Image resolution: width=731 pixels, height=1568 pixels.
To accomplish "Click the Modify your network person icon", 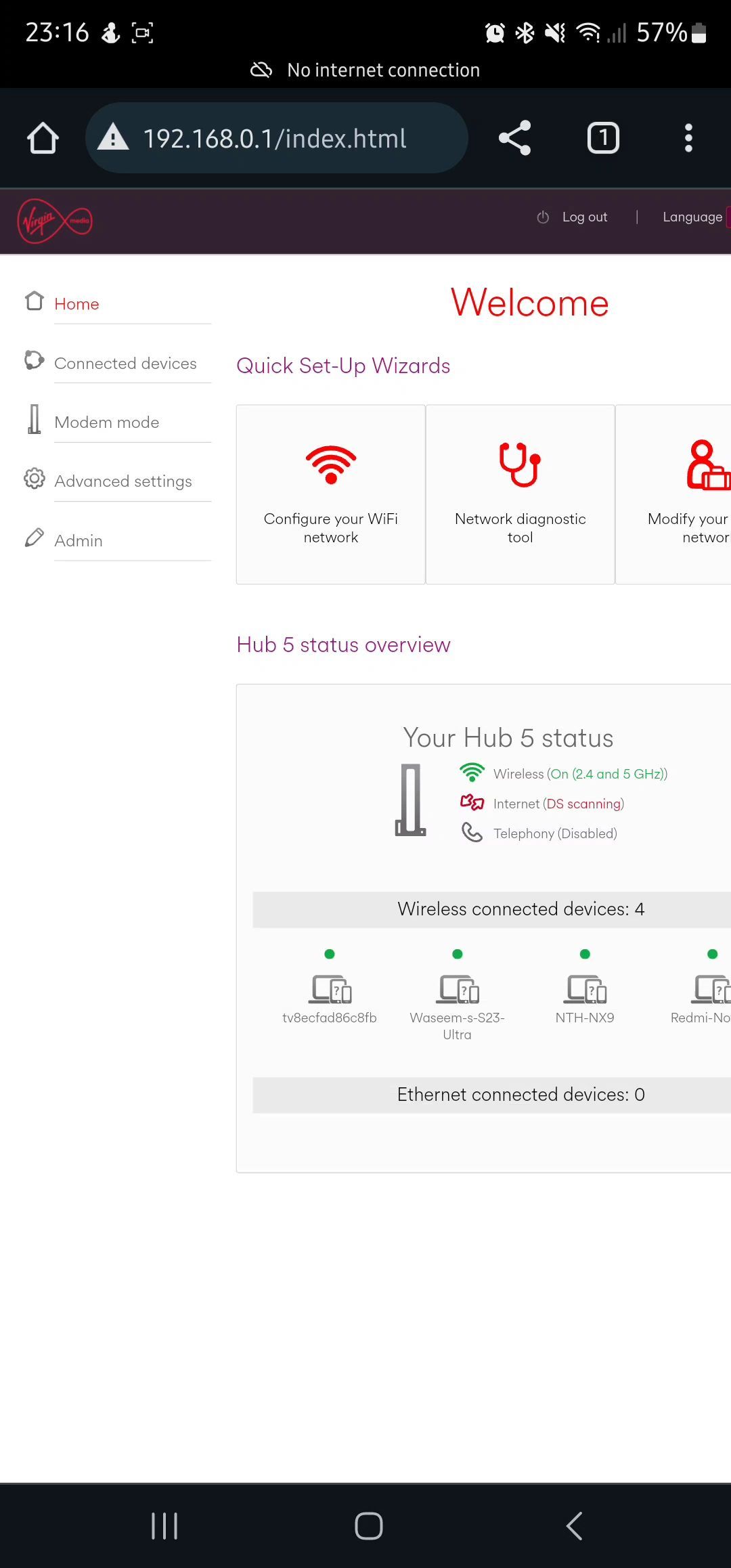I will click(x=708, y=464).
